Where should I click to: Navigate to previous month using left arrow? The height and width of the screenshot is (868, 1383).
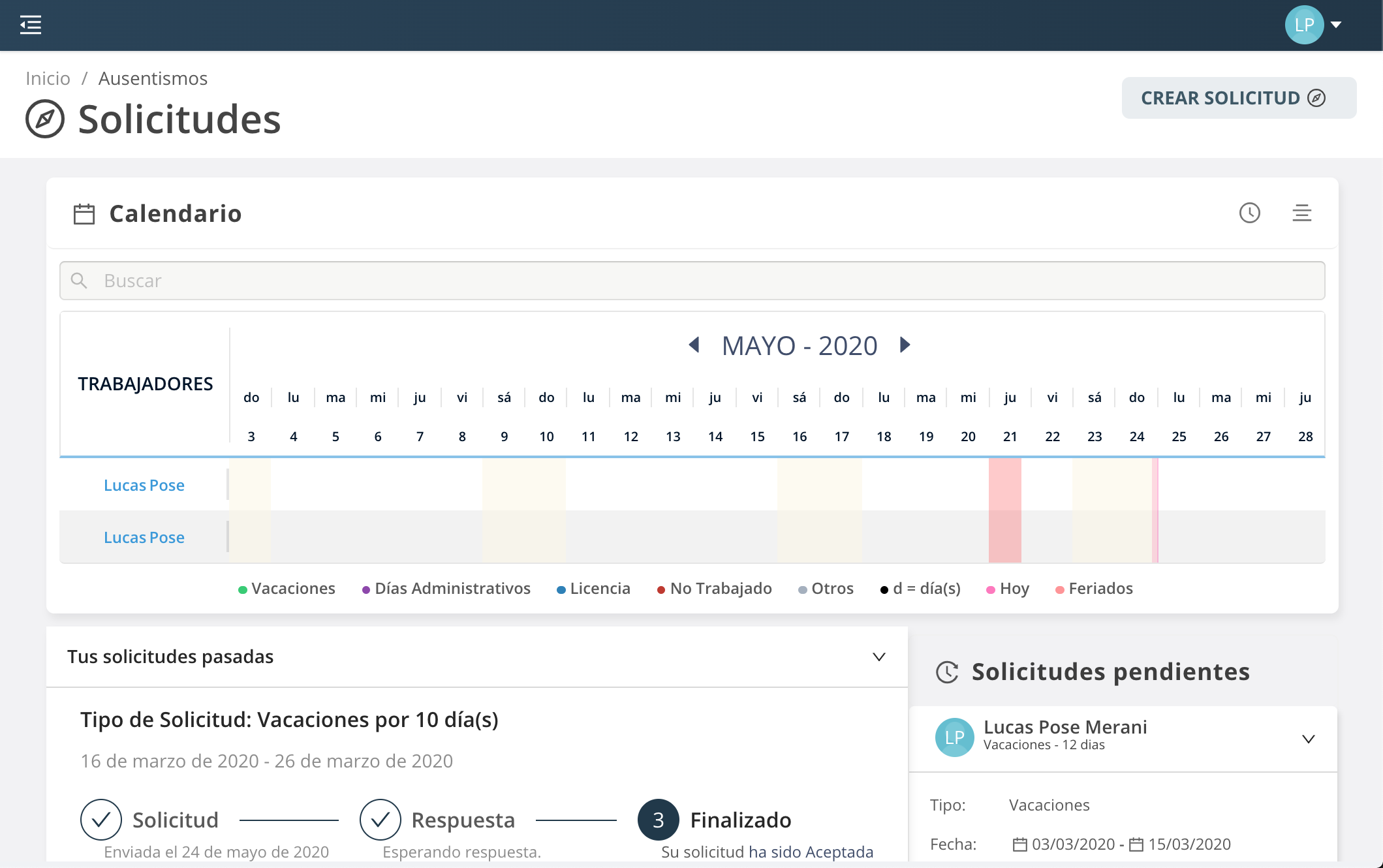coord(694,347)
